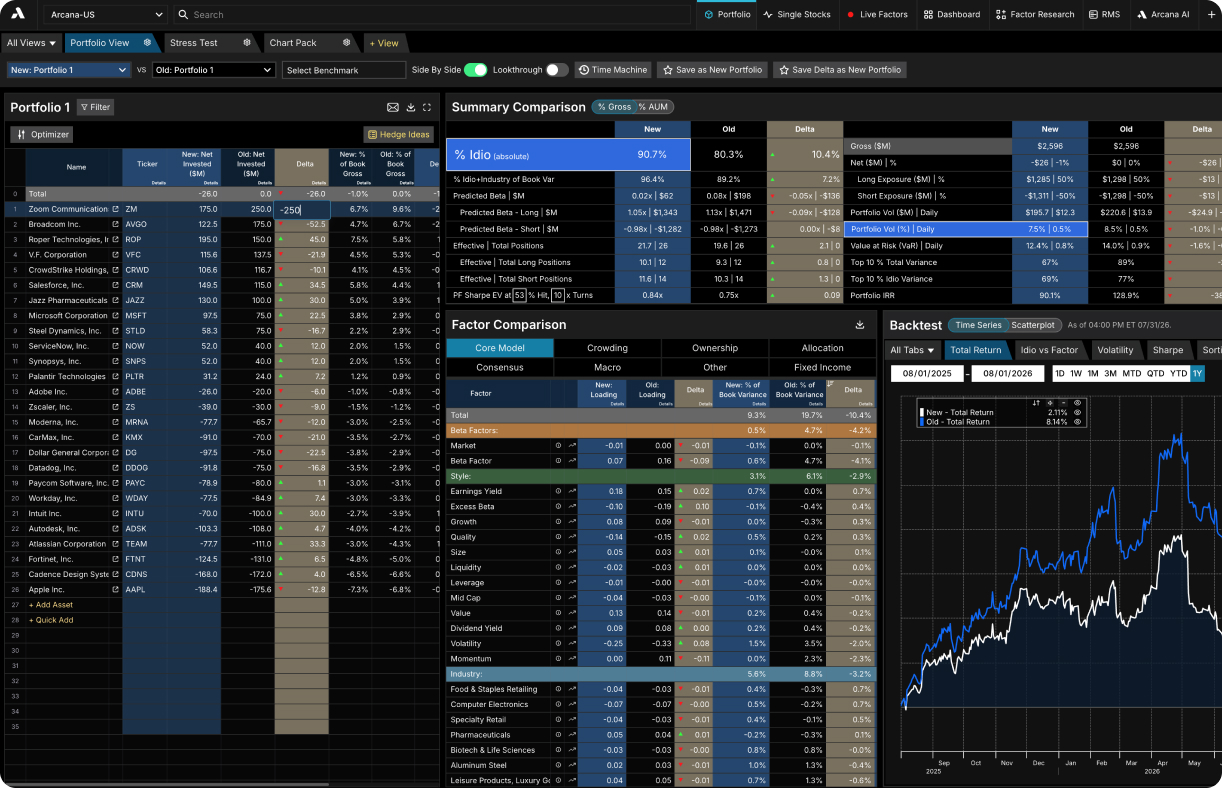
Task: Open Dashboard from top navigation
Action: pyautogui.click(x=952, y=15)
